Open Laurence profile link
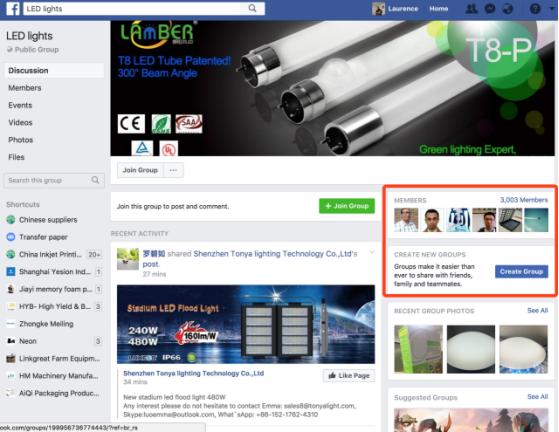 [x=403, y=9]
